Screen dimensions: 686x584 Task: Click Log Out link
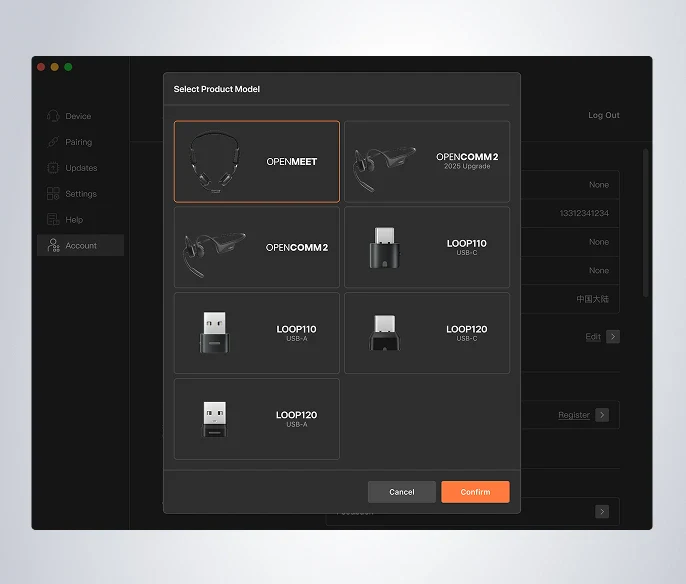(x=604, y=115)
